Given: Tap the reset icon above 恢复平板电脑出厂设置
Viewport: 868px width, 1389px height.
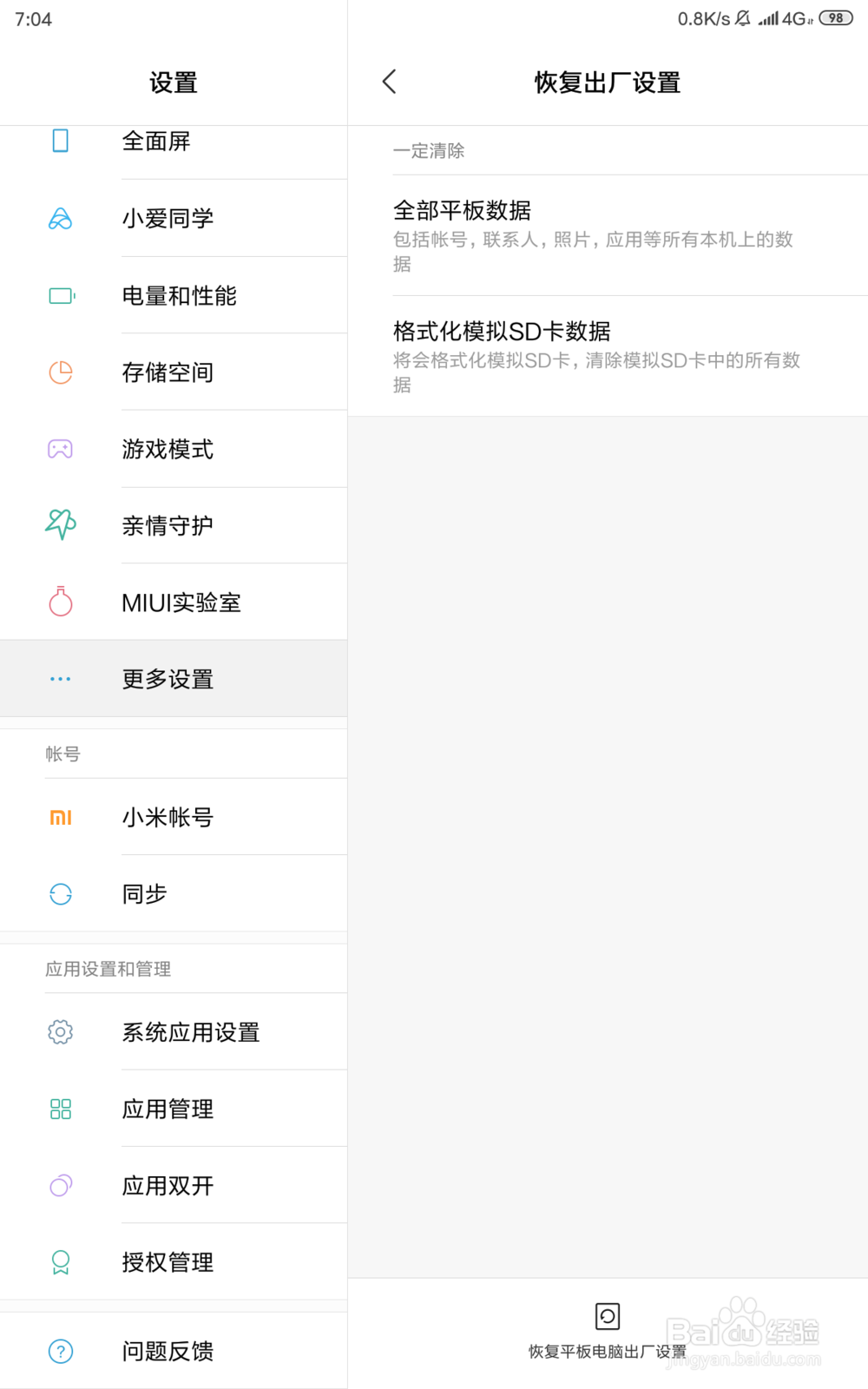Looking at the screenshot, I should click(608, 1316).
